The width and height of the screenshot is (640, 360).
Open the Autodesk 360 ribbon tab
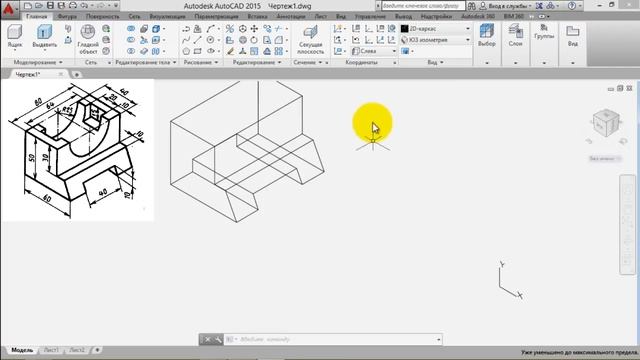(x=478, y=16)
